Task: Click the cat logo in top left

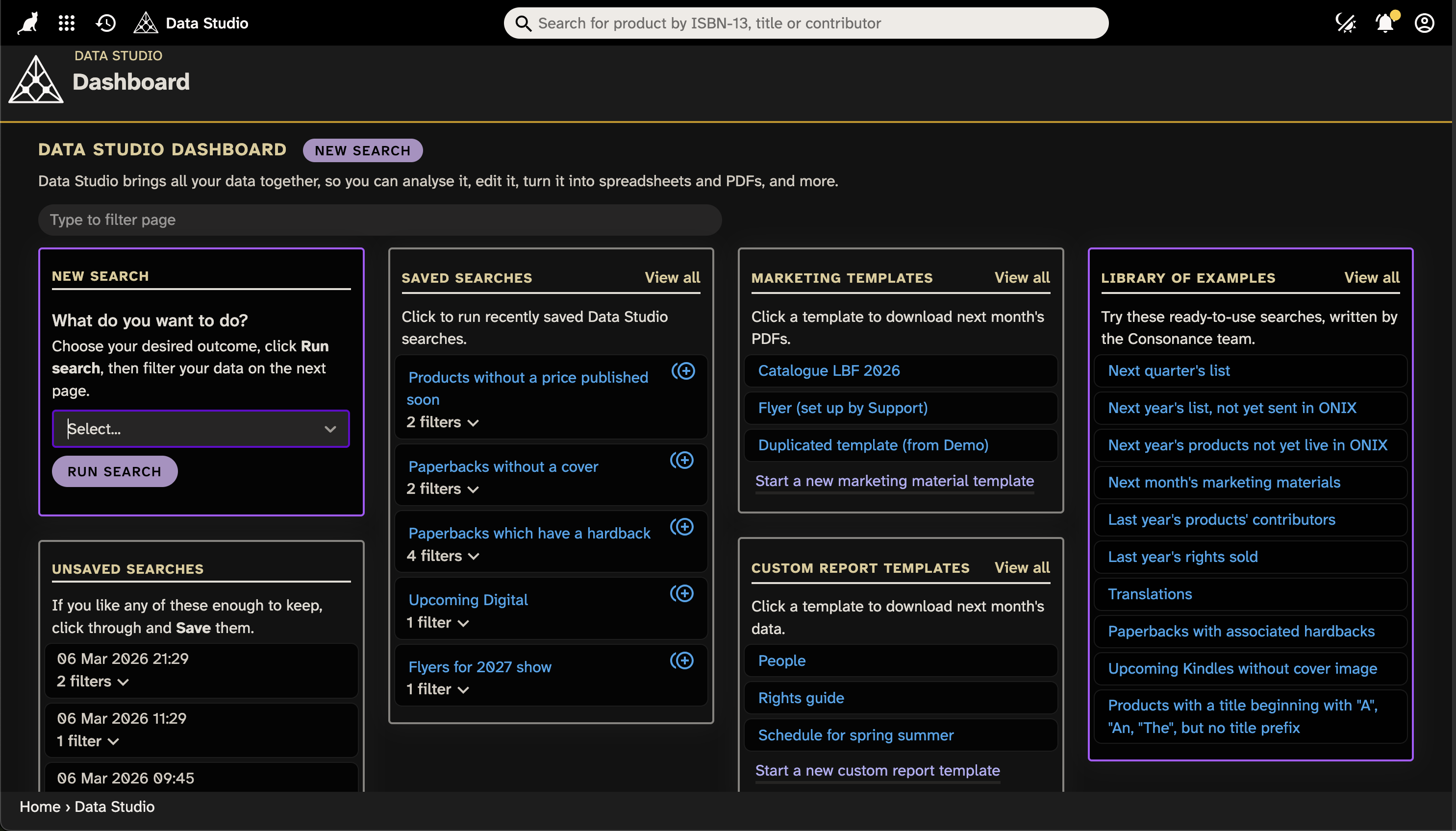Action: coord(26,22)
